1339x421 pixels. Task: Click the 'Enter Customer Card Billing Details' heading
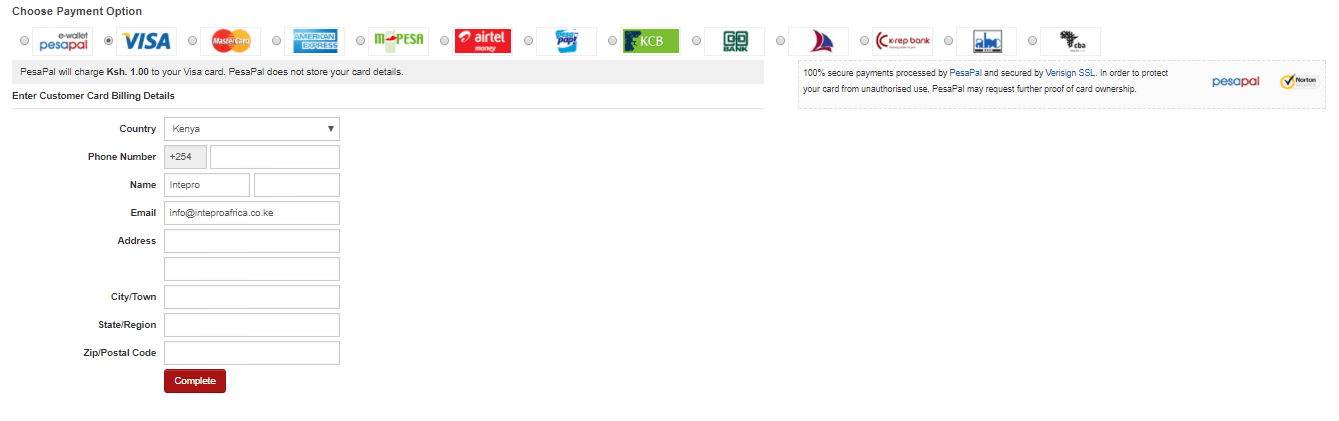pos(93,96)
